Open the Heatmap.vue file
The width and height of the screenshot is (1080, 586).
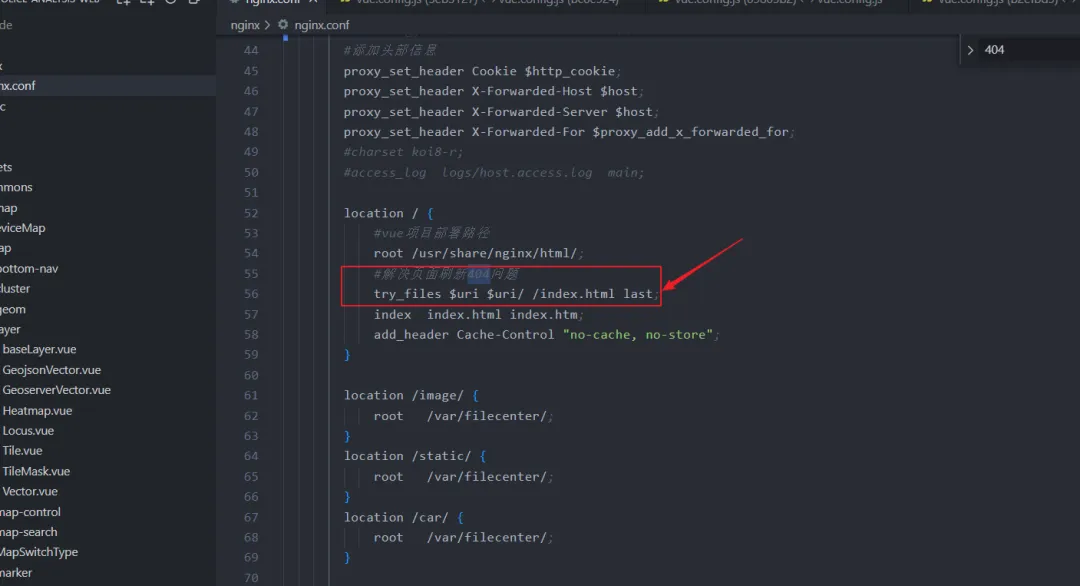tap(37, 411)
